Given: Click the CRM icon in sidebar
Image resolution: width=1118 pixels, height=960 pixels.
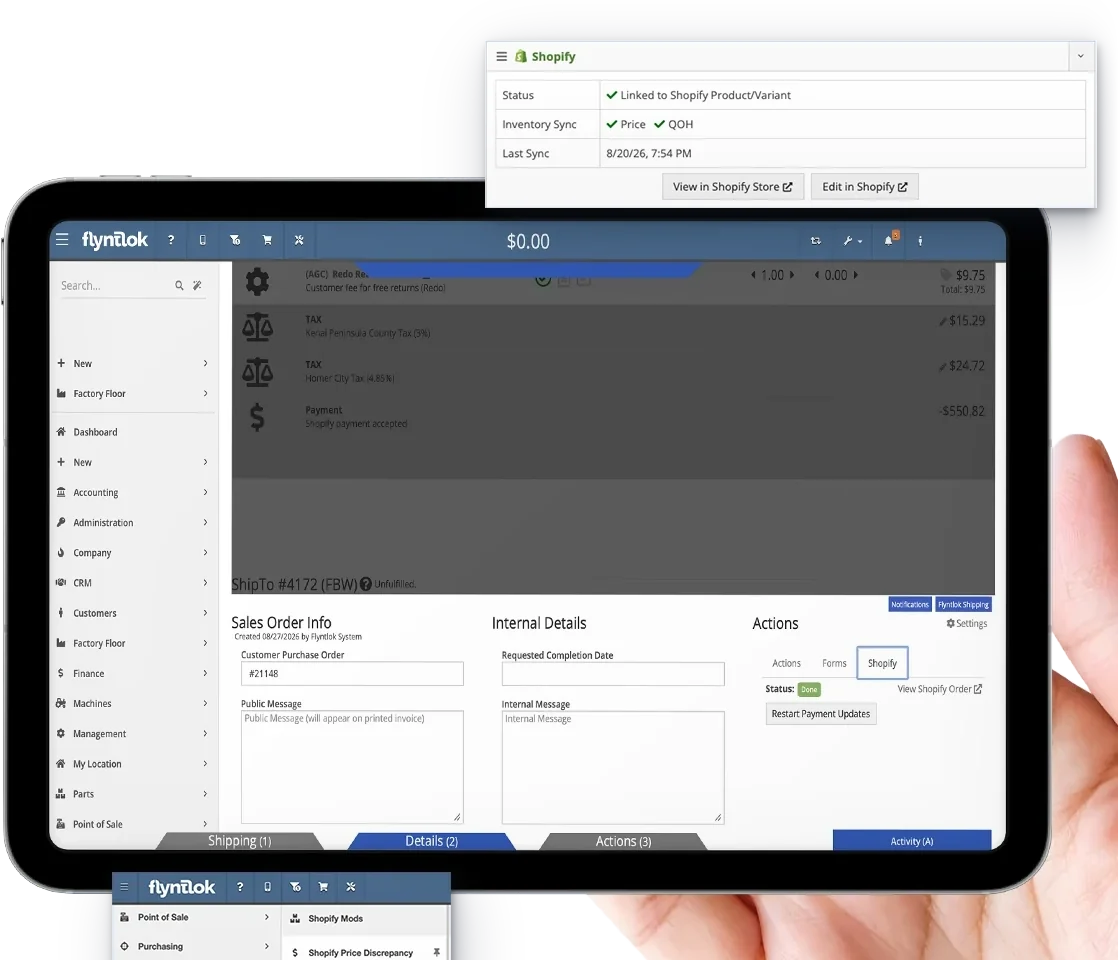Looking at the screenshot, I should 61,583.
